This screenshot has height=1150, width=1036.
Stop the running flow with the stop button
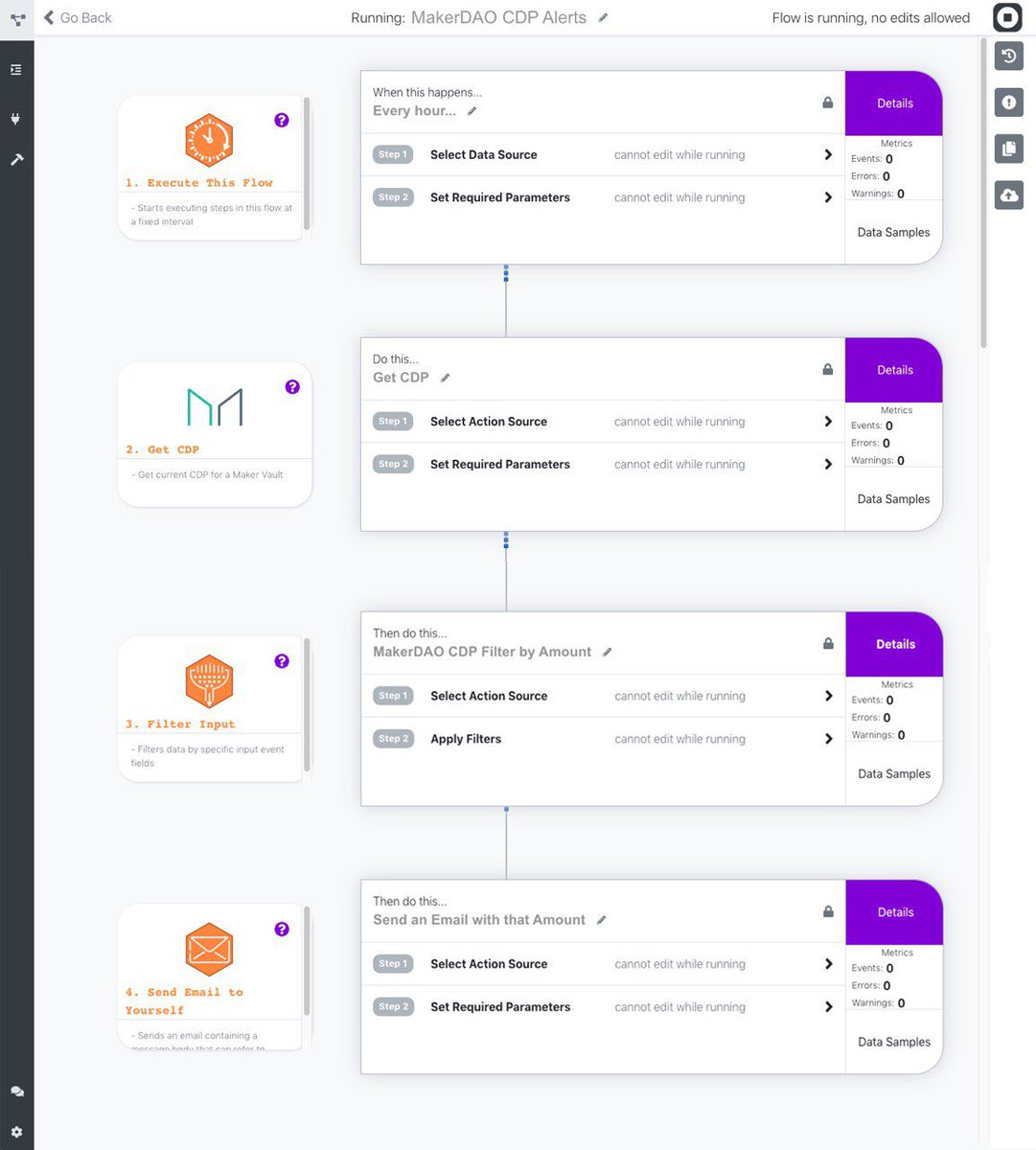1007,17
